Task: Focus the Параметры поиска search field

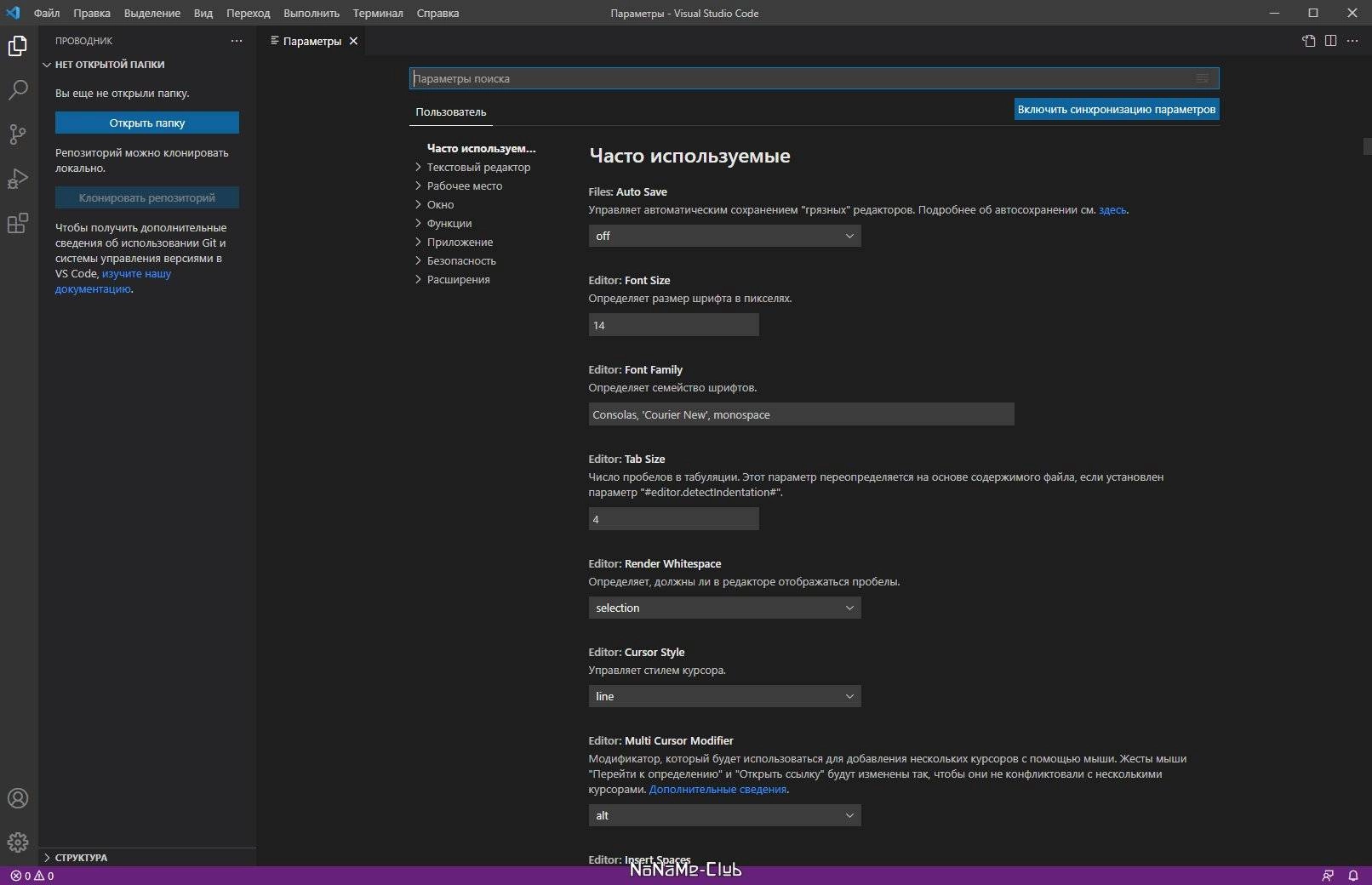Action: click(815, 78)
